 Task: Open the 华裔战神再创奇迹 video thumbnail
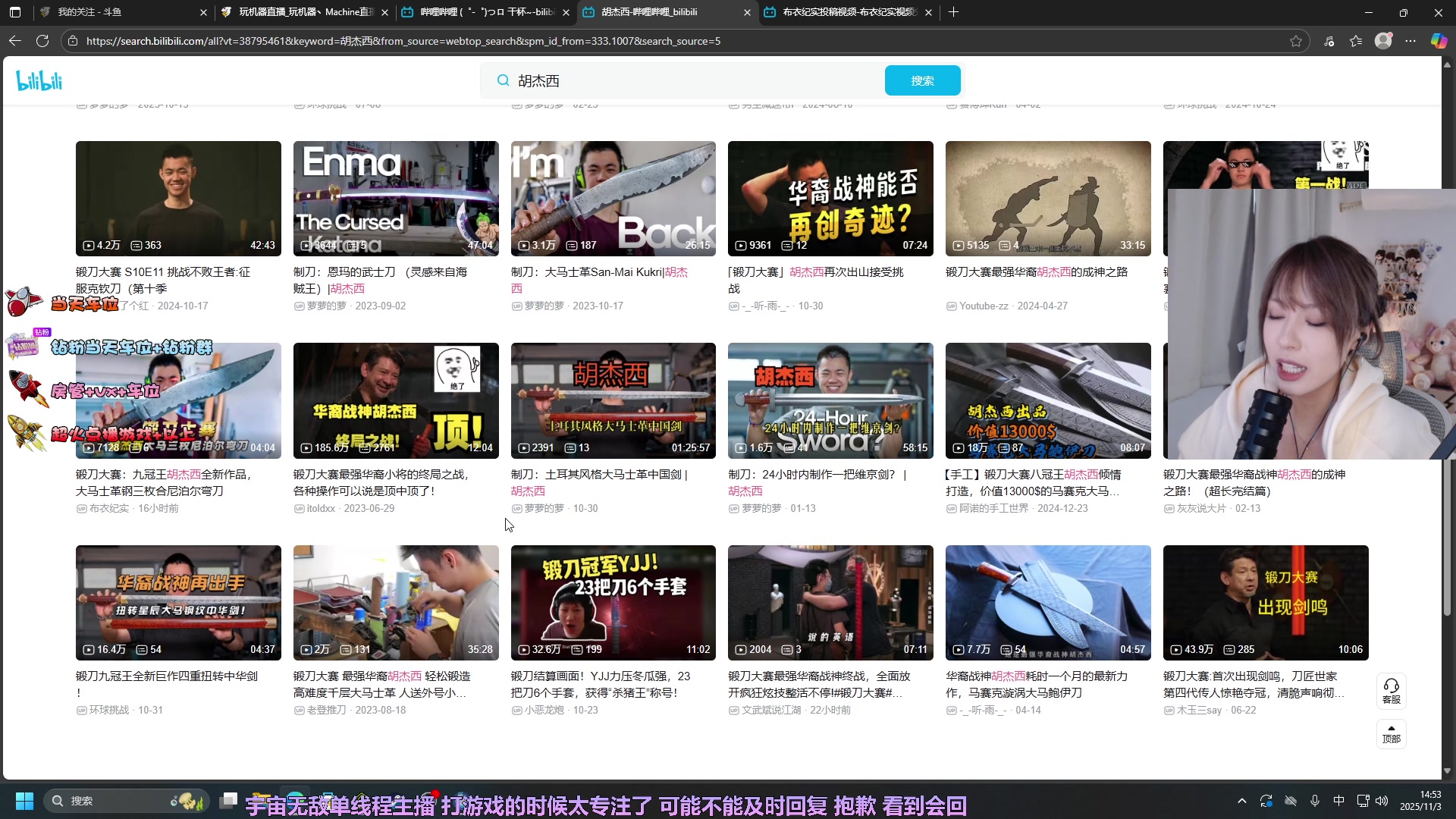tap(830, 199)
